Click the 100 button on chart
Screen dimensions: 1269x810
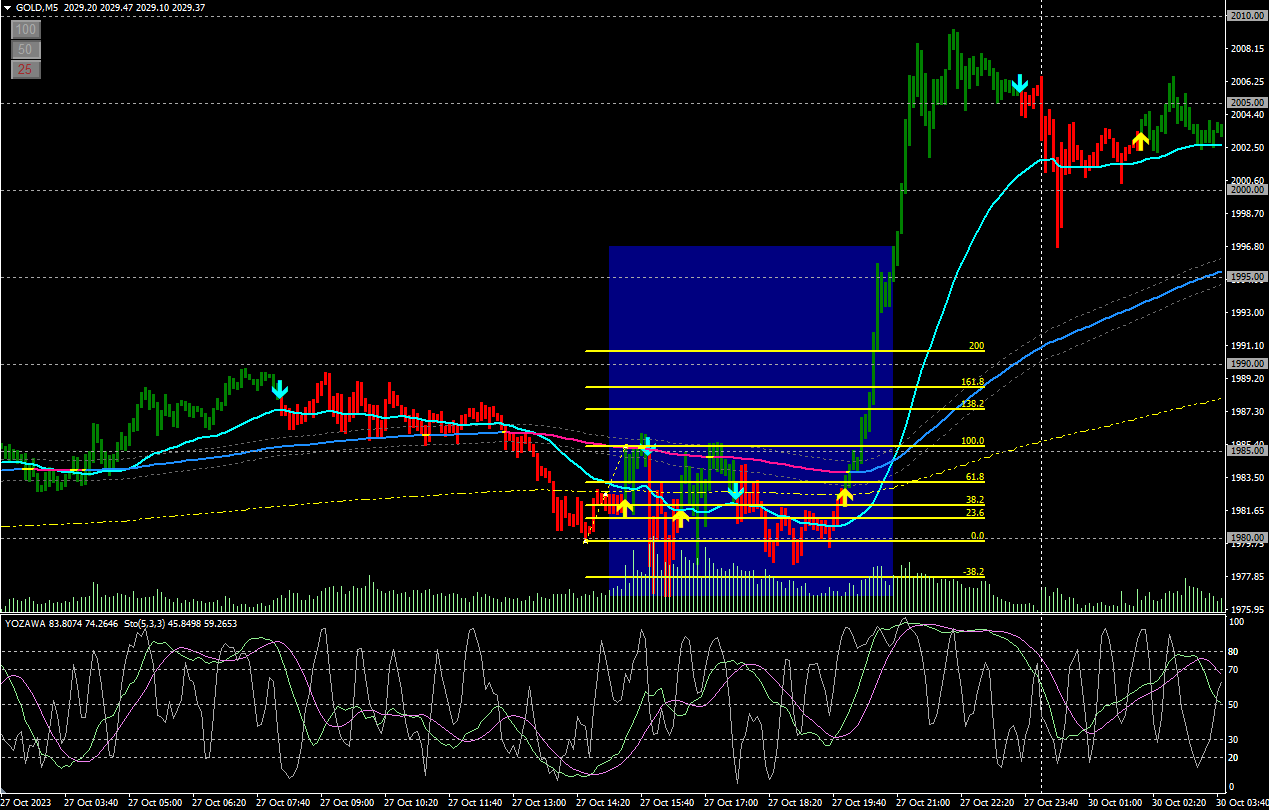coord(26,30)
